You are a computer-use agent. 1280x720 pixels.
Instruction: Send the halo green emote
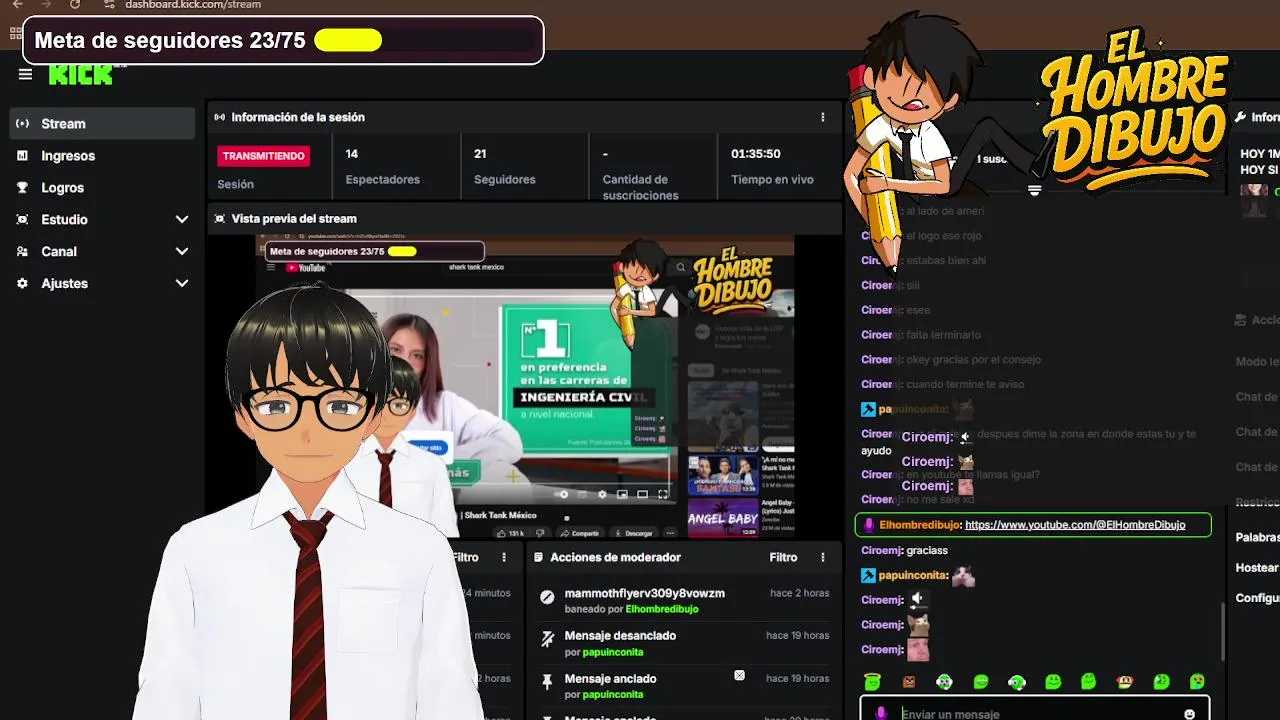coord(872,682)
